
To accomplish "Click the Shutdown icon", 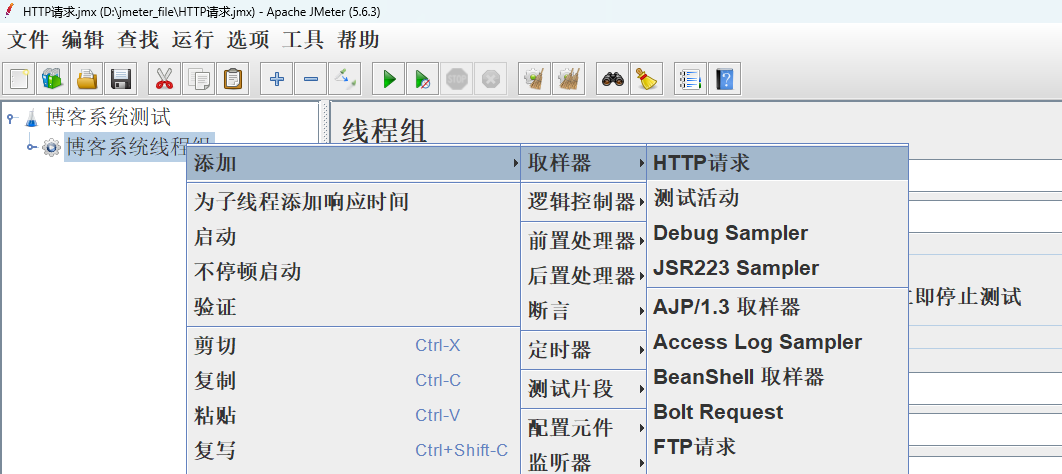I will [490, 79].
